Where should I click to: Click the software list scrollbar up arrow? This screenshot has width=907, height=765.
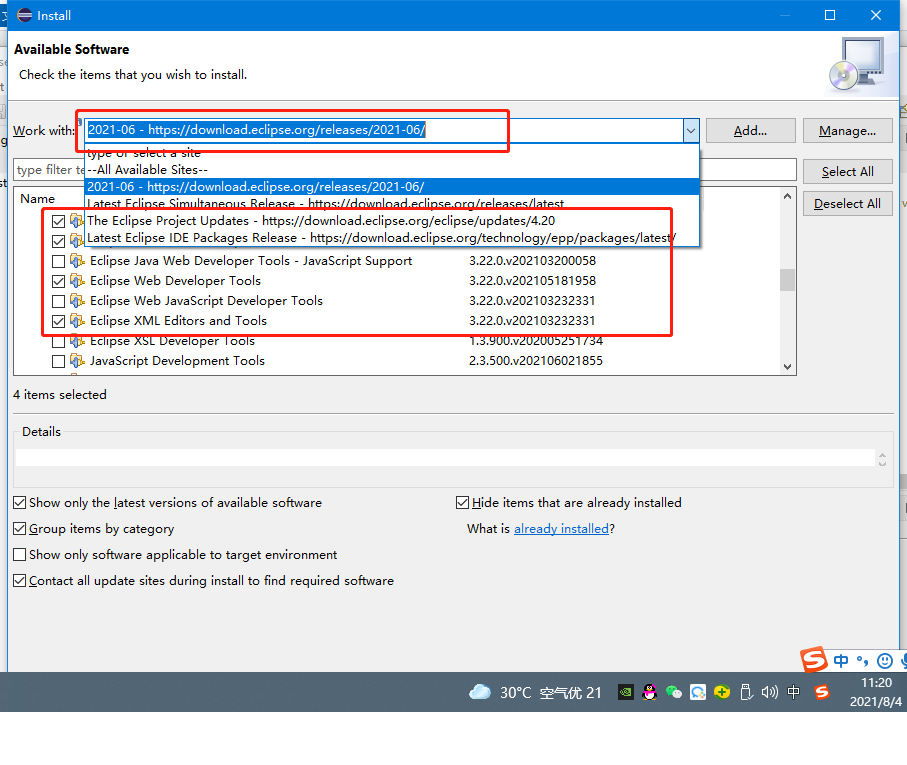point(787,196)
